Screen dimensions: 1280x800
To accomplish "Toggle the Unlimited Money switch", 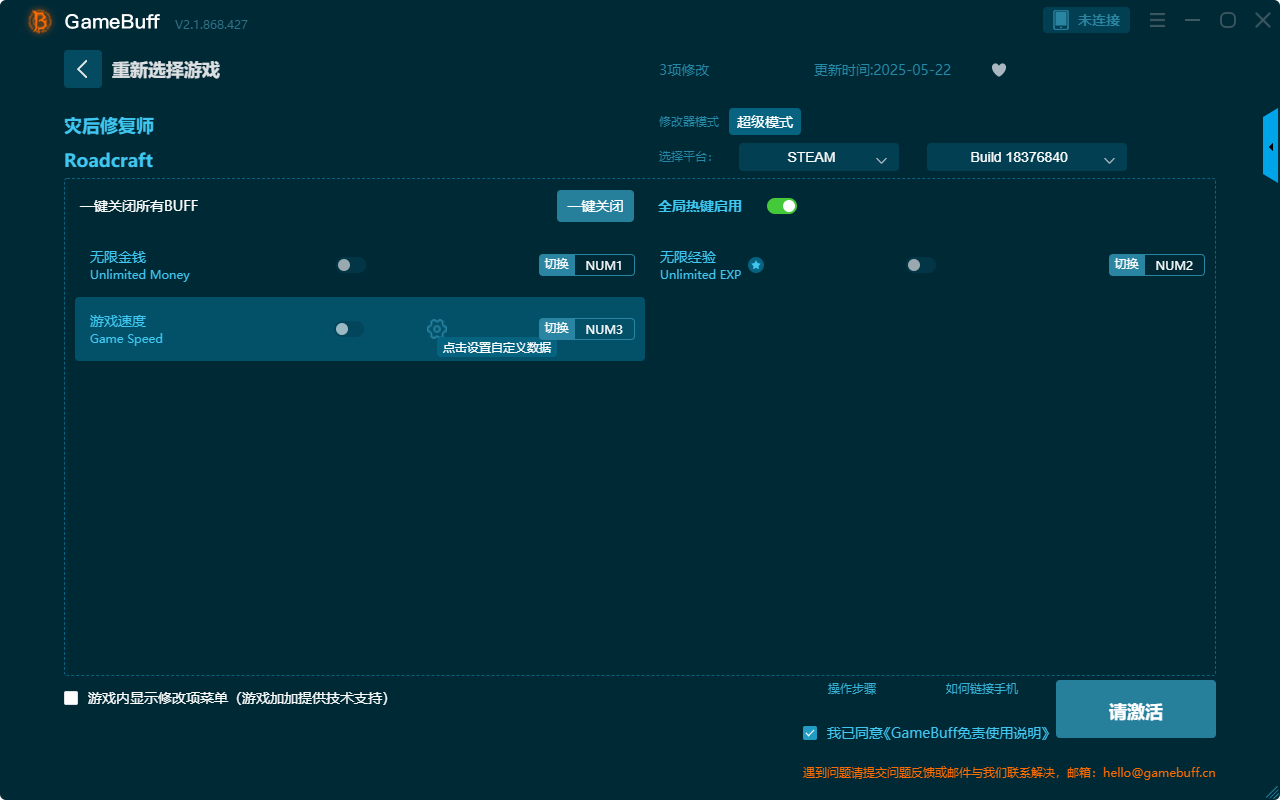I will (x=351, y=265).
